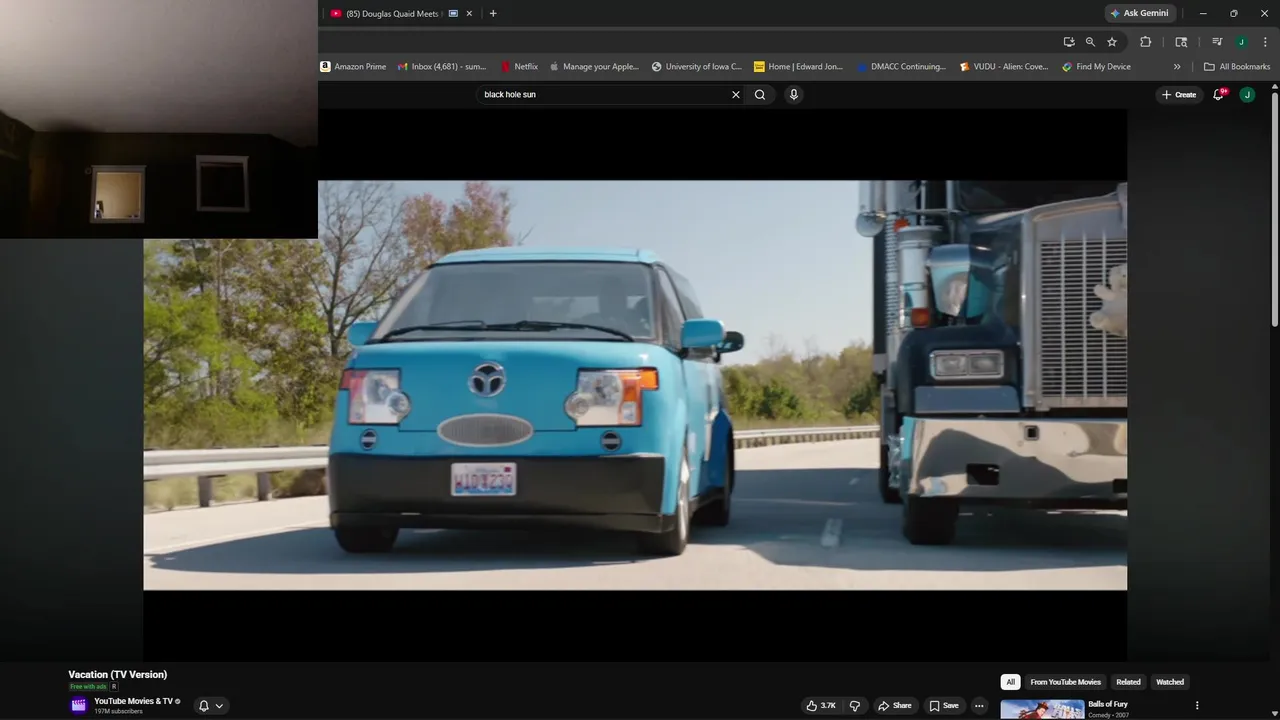Image resolution: width=1280 pixels, height=720 pixels.
Task: Click the scrollbar down arrow
Action: click(x=1275, y=713)
